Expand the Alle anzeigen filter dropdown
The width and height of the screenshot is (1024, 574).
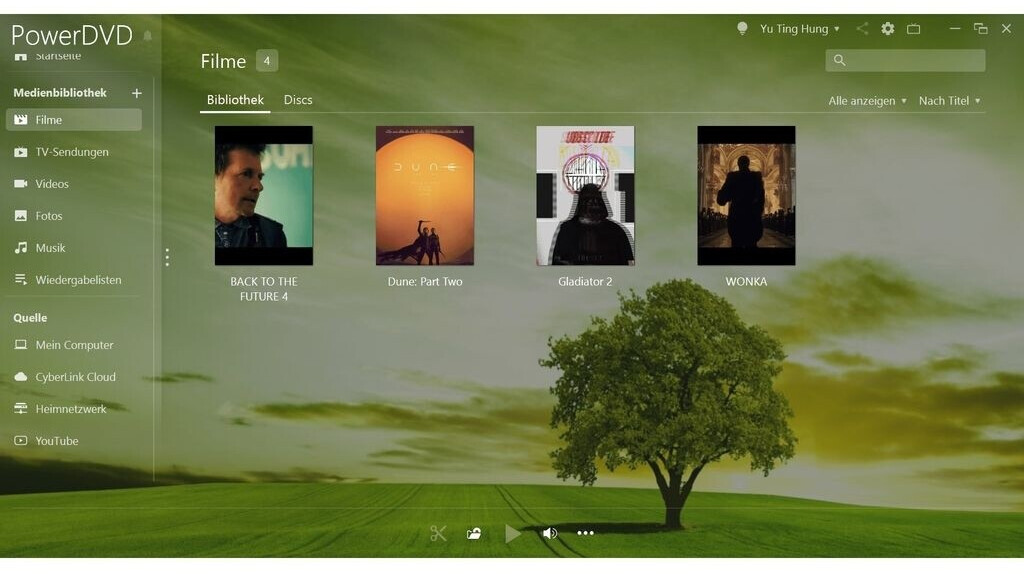pyautogui.click(x=867, y=101)
